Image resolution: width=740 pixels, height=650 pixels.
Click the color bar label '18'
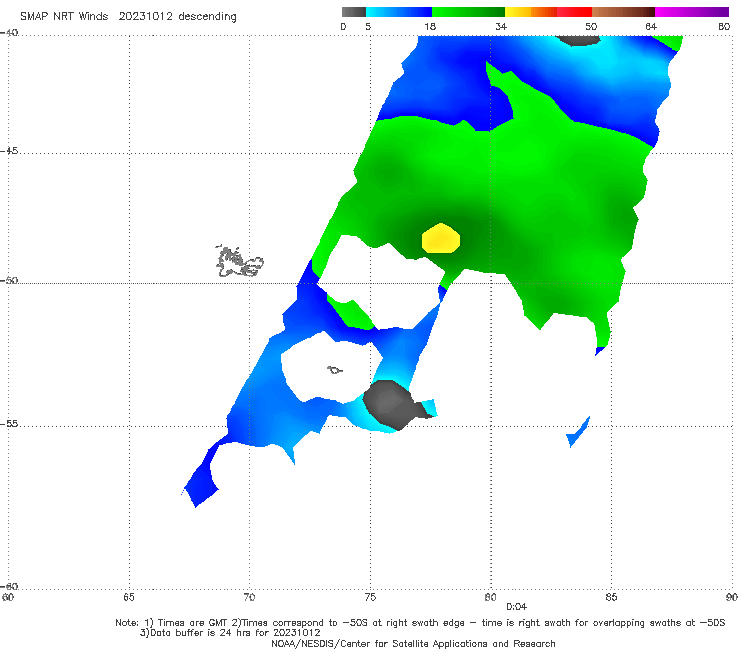tap(430, 26)
